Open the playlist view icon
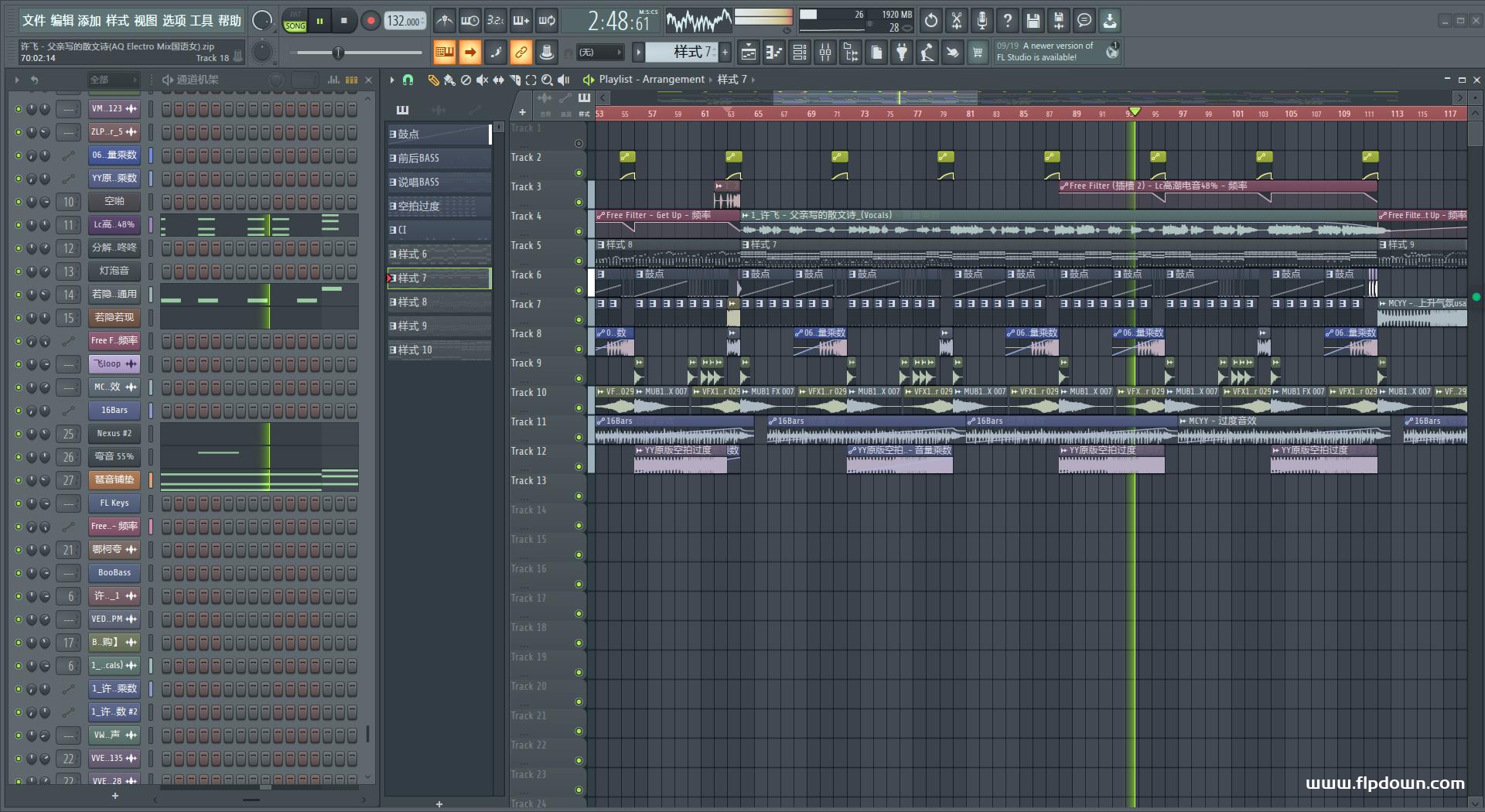This screenshot has width=1485, height=812. pyautogui.click(x=749, y=53)
